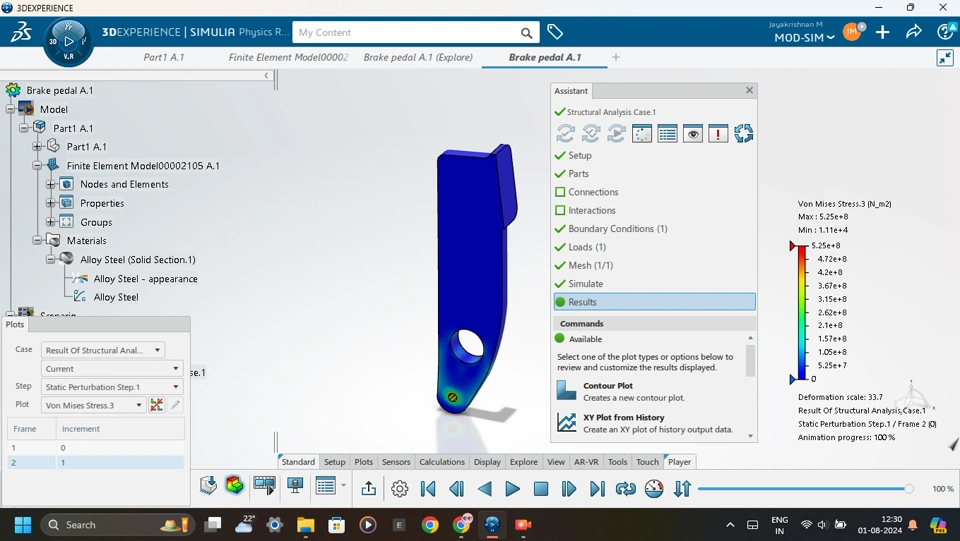Viewport: 960px width, 541px height.
Task: Open the Case dropdown in Plots
Action: pyautogui.click(x=103, y=350)
